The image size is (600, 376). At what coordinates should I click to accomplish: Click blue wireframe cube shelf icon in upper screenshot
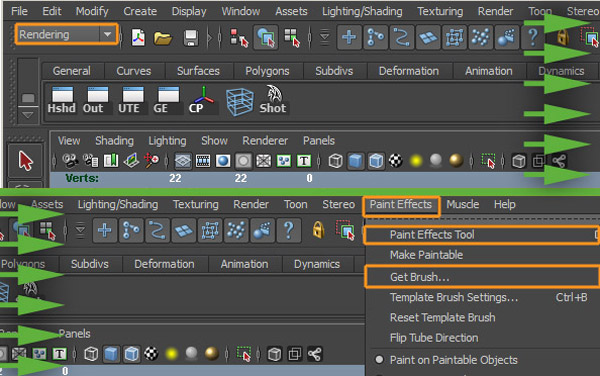(240, 102)
